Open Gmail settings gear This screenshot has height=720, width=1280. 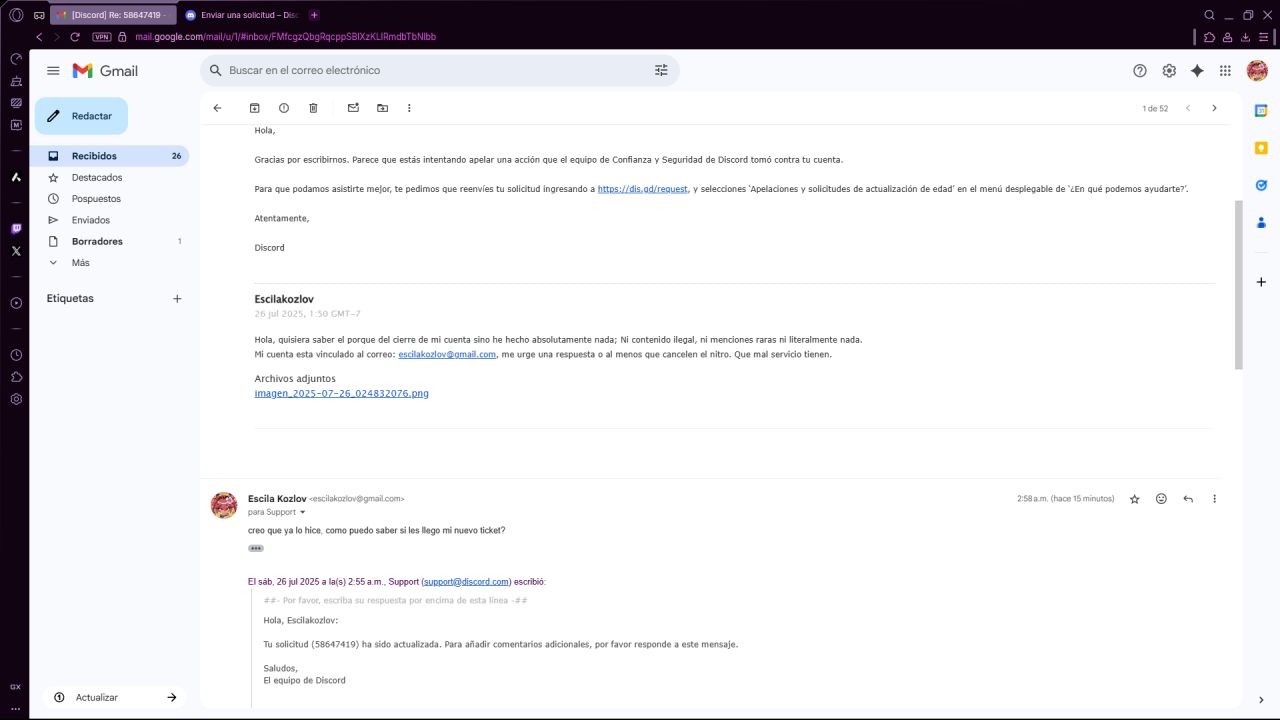1169,71
